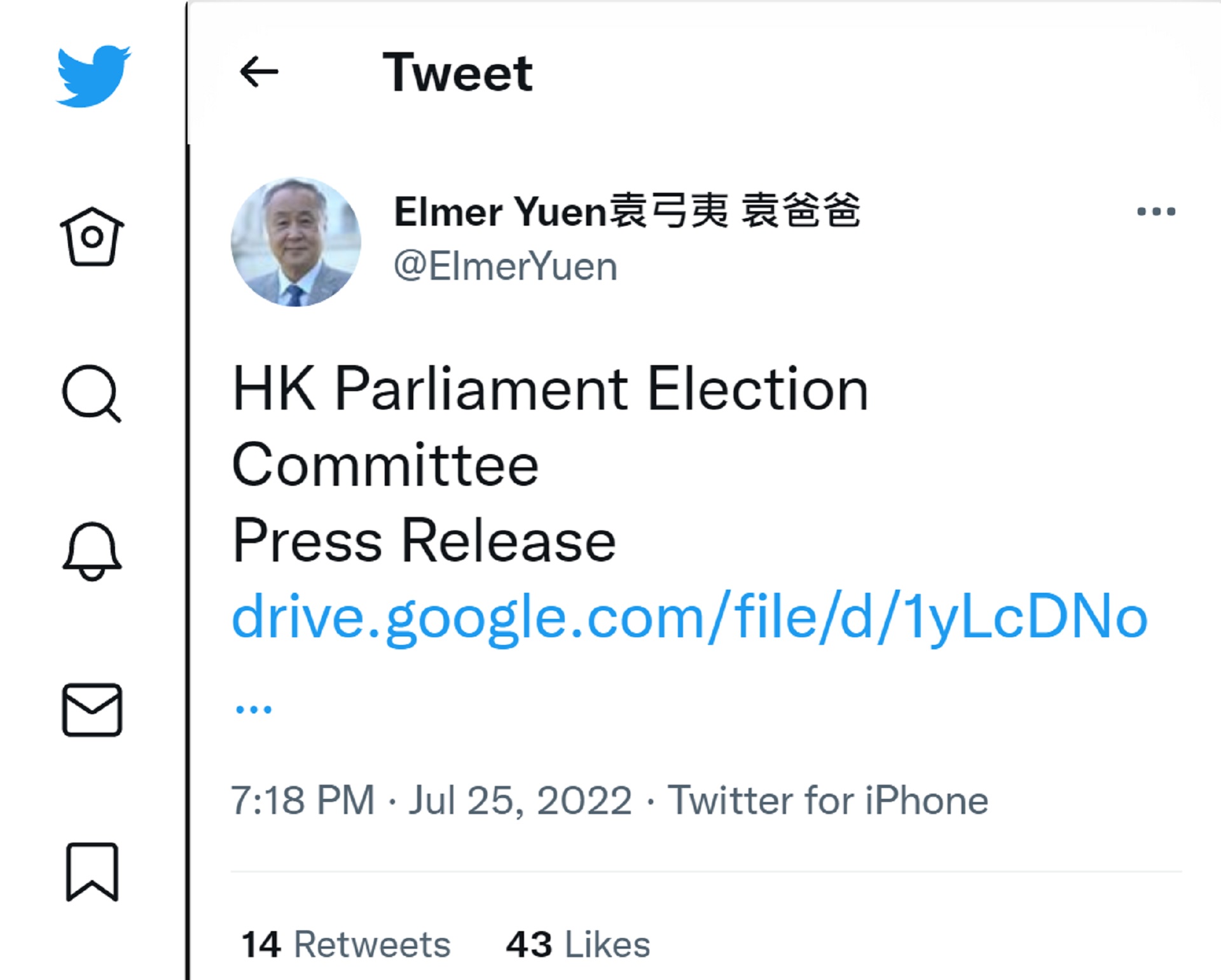Screen dimensions: 1221x980
Task: Click the blue ellipsis under the link
Action: (254, 709)
